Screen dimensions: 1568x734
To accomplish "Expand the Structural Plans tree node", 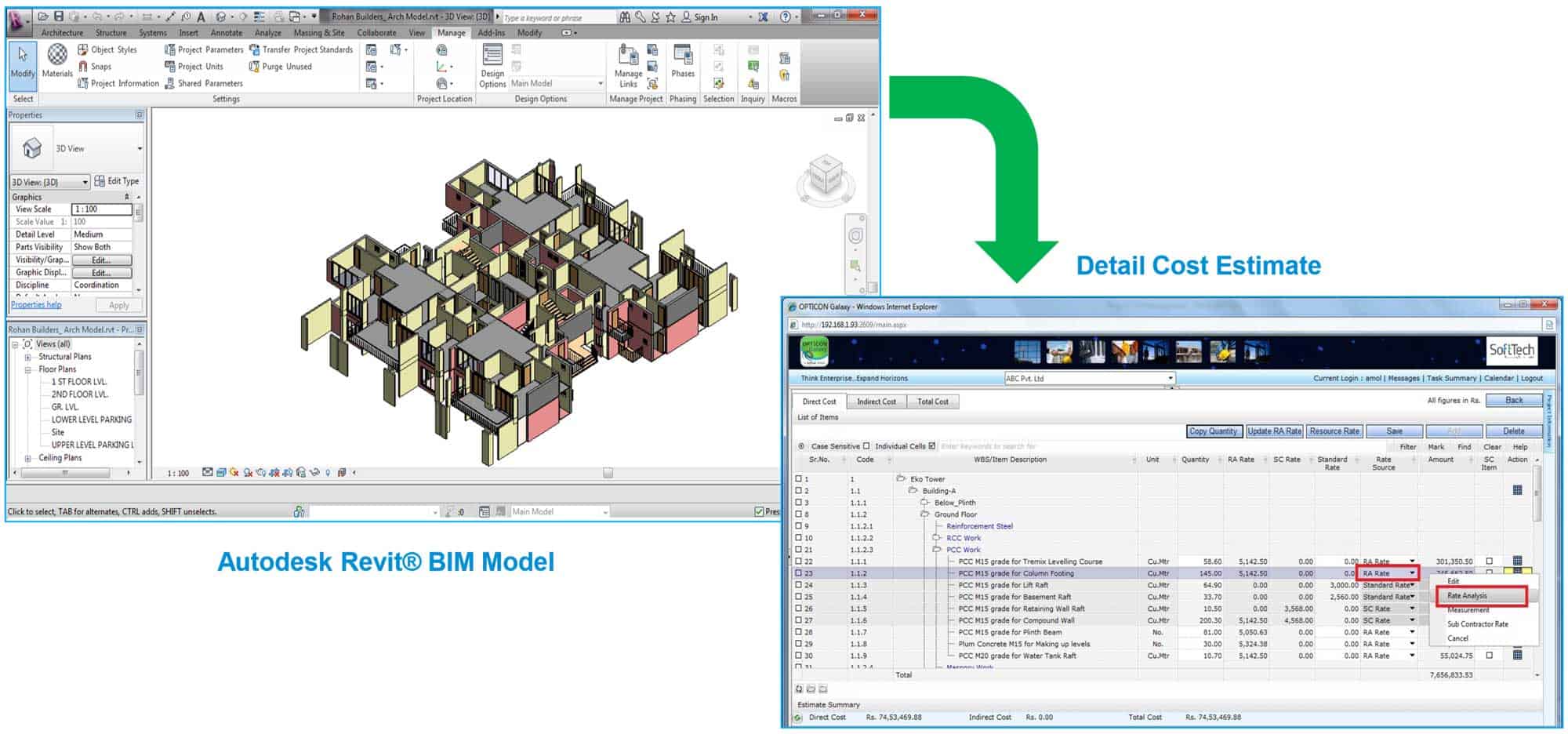I will tap(27, 357).
